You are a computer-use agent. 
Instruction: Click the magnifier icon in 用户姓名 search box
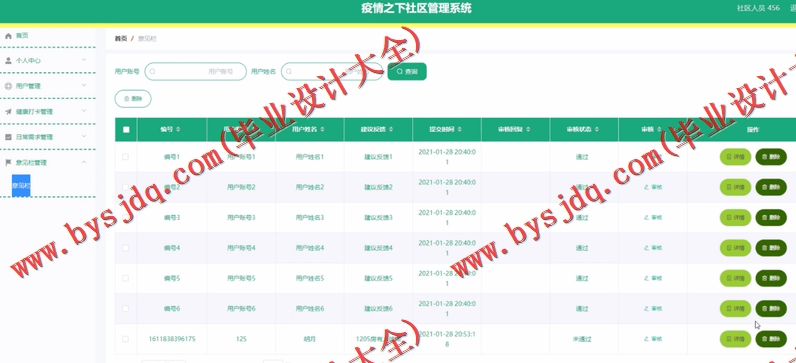pyautogui.click(x=288, y=72)
